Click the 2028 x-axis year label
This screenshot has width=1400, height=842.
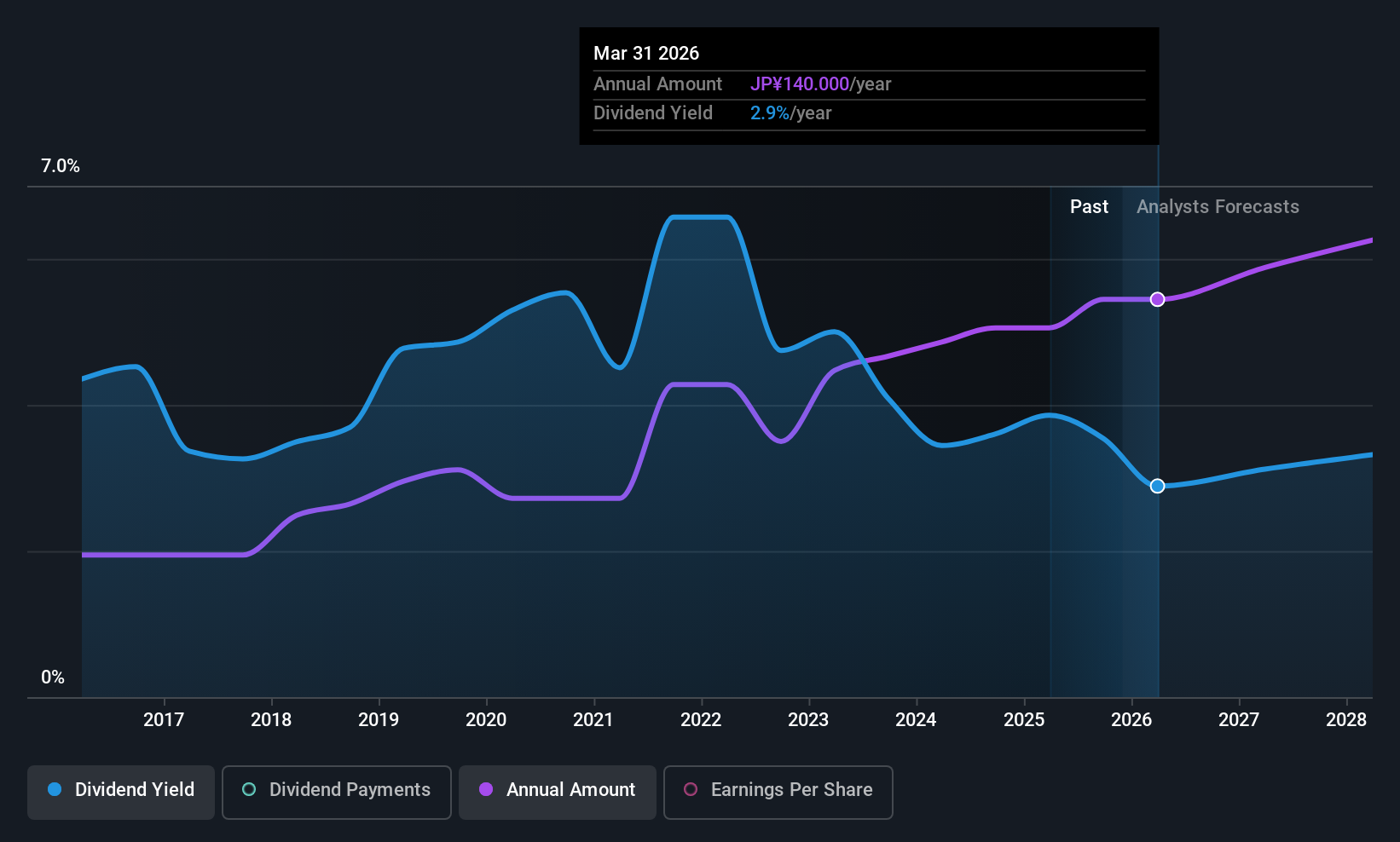pos(1346,720)
